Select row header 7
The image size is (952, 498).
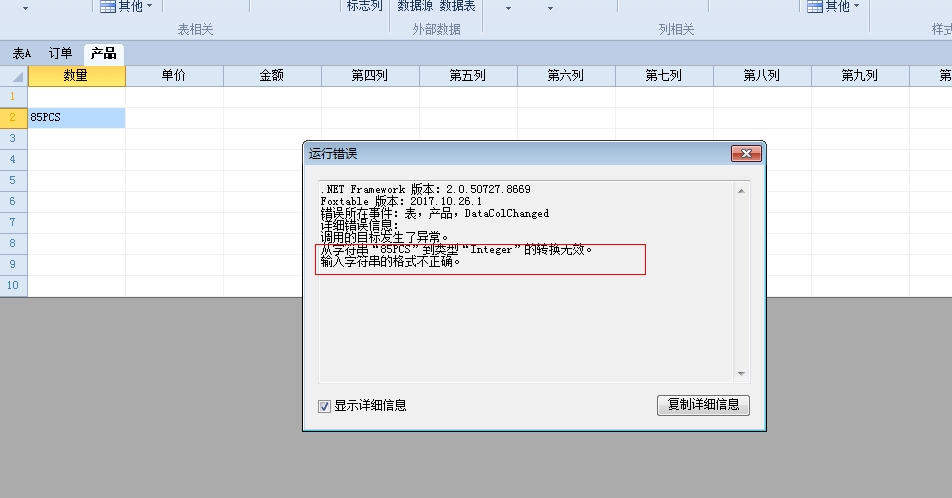tap(13, 222)
